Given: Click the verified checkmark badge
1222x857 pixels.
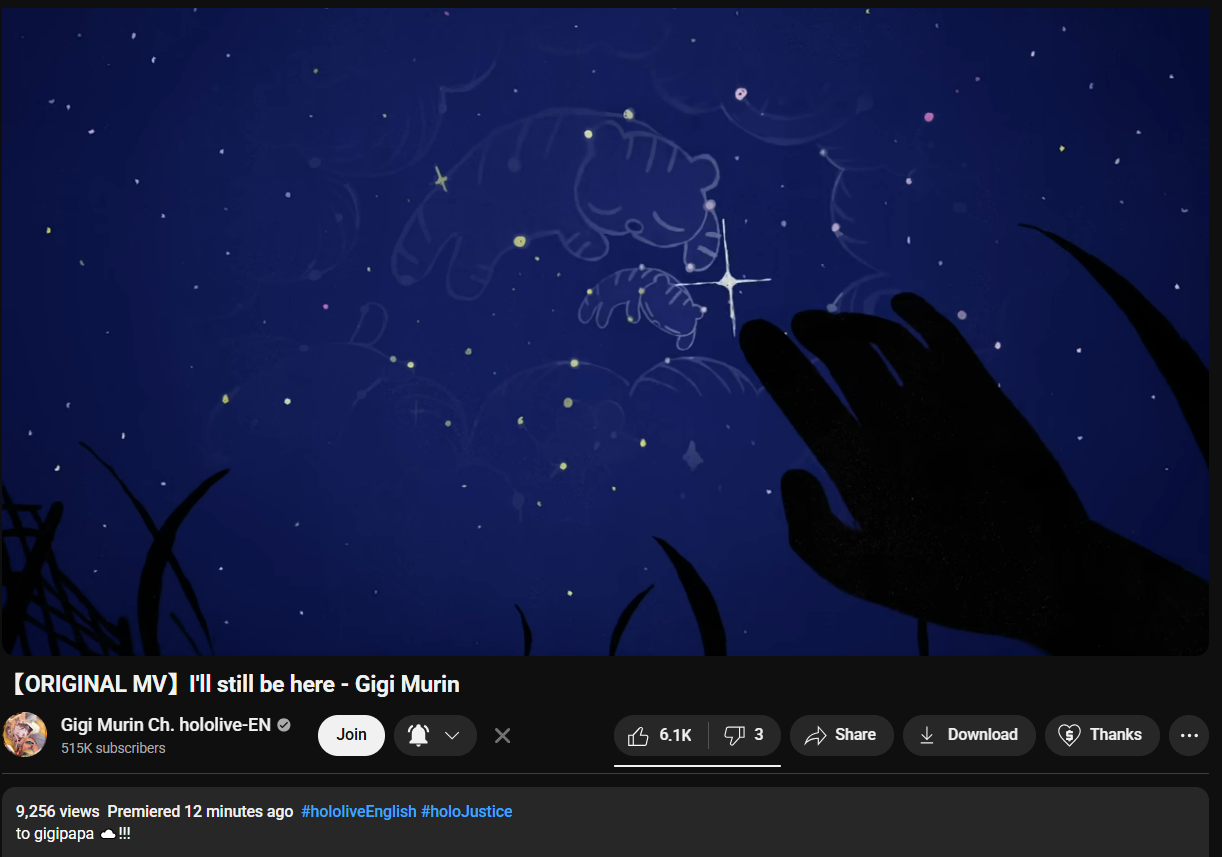Looking at the screenshot, I should [x=284, y=725].
